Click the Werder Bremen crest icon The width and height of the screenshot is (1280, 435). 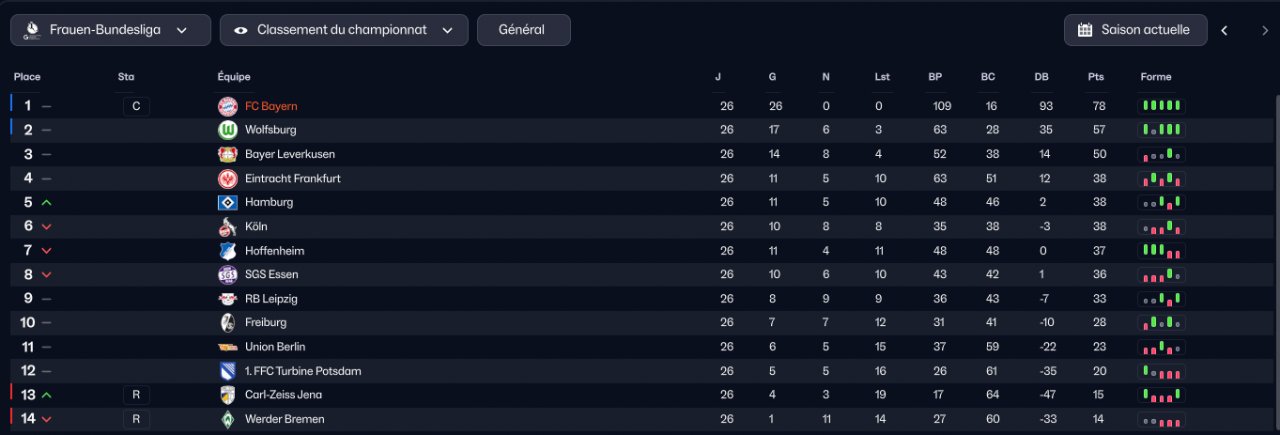pyautogui.click(x=227, y=419)
